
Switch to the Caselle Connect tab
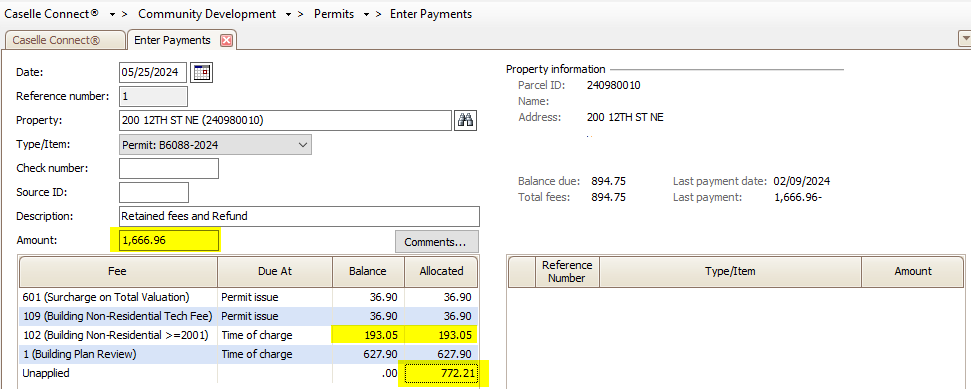pyautogui.click(x=64, y=40)
